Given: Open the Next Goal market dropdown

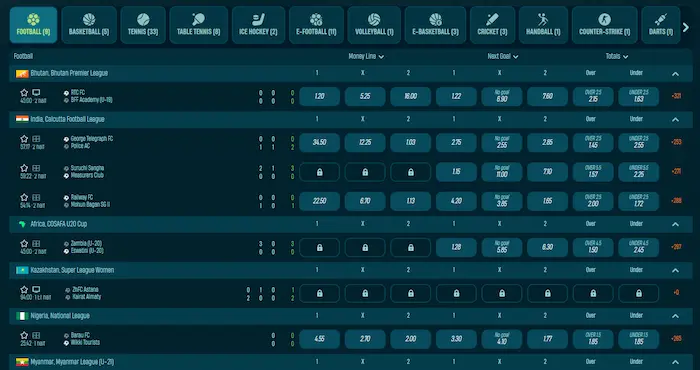Looking at the screenshot, I should point(503,57).
